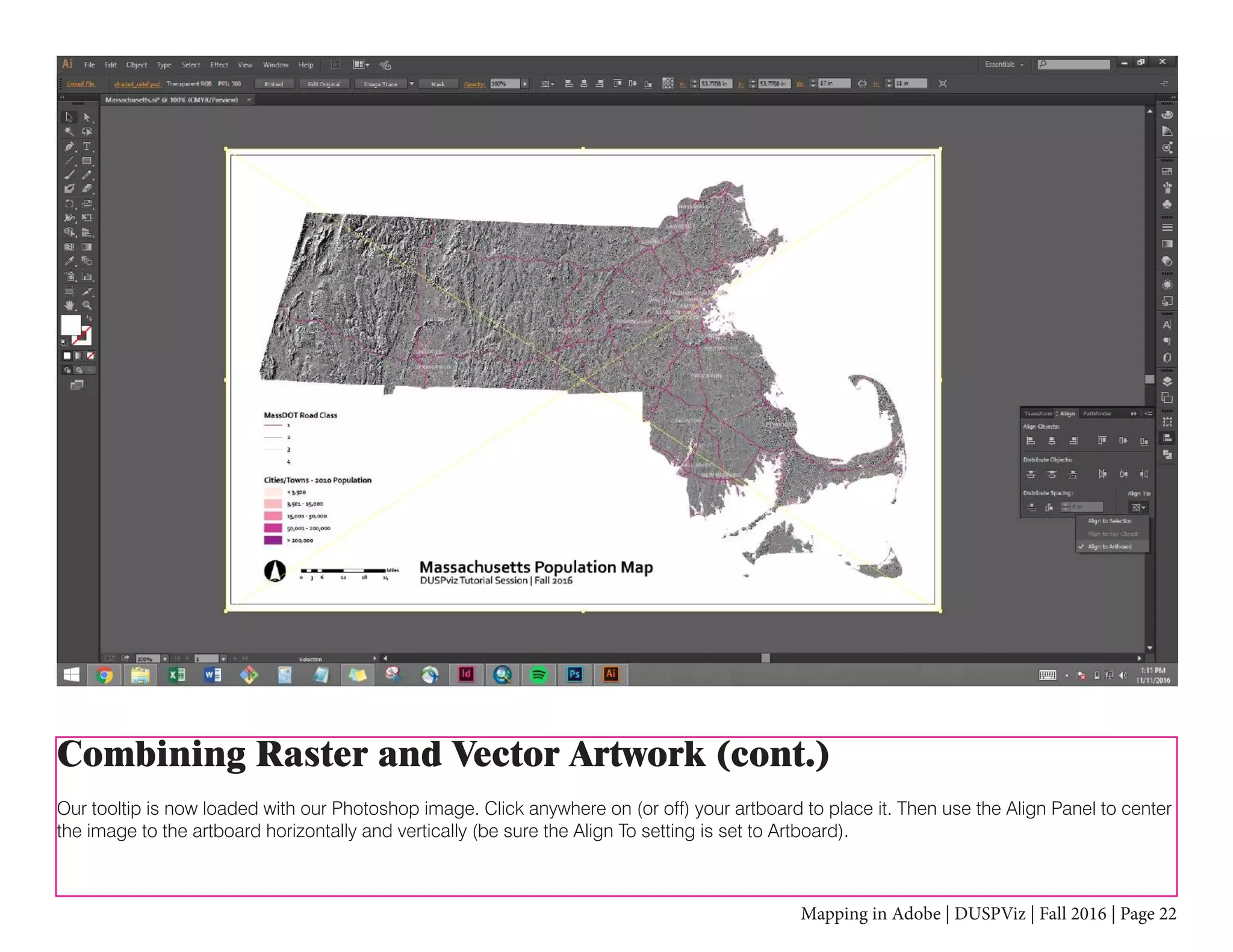Choose the Rotate tool
The image size is (1233, 952).
click(69, 203)
